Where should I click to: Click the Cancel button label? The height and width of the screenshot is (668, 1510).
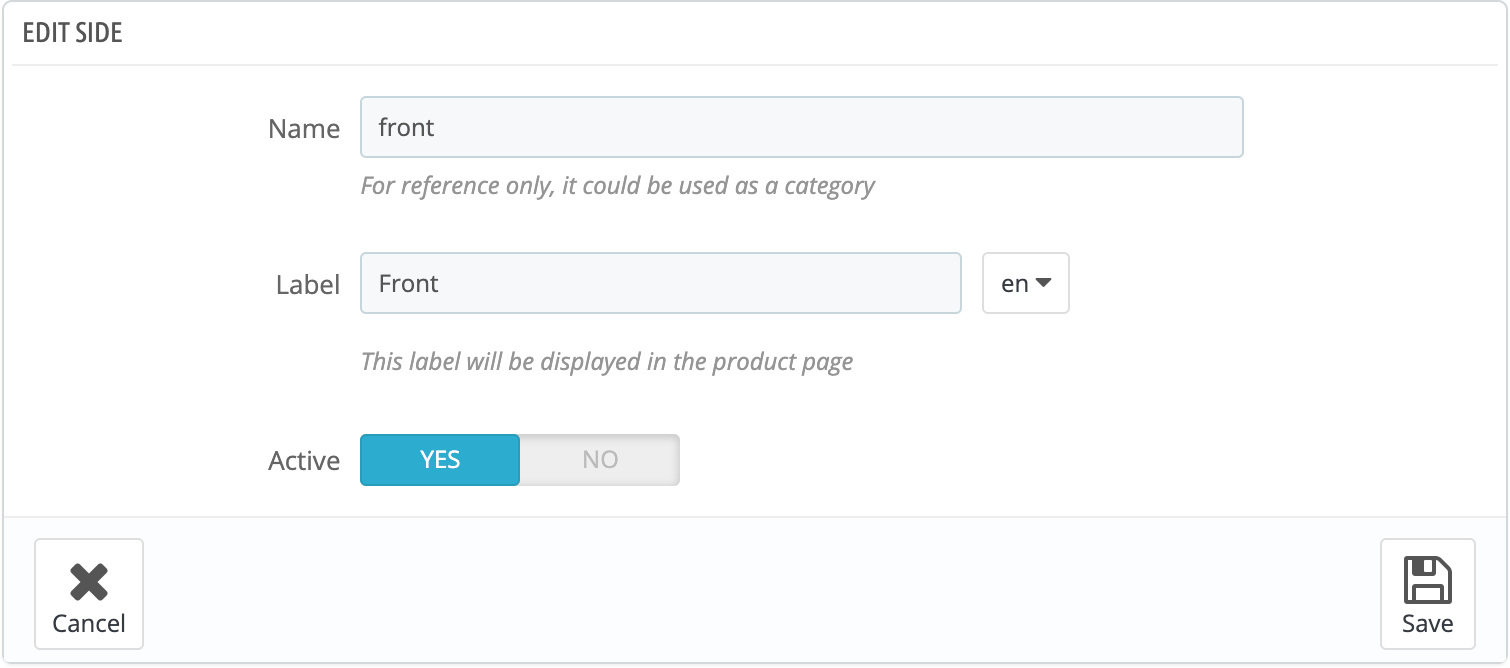[x=89, y=624]
